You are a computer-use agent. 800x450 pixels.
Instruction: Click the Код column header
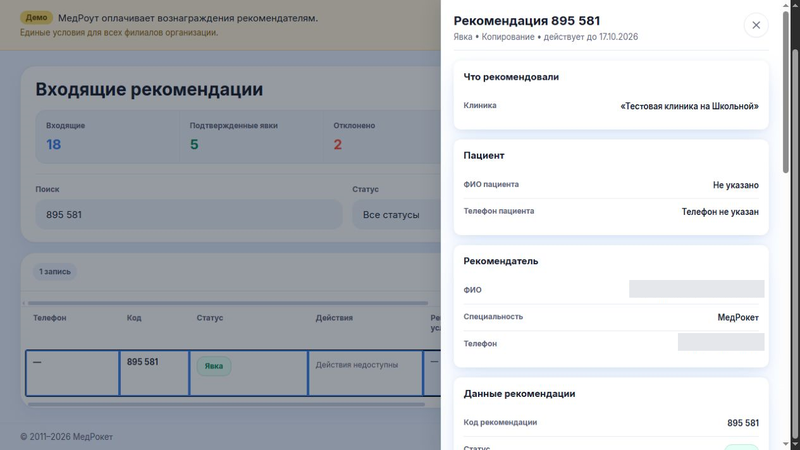pyautogui.click(x=134, y=317)
